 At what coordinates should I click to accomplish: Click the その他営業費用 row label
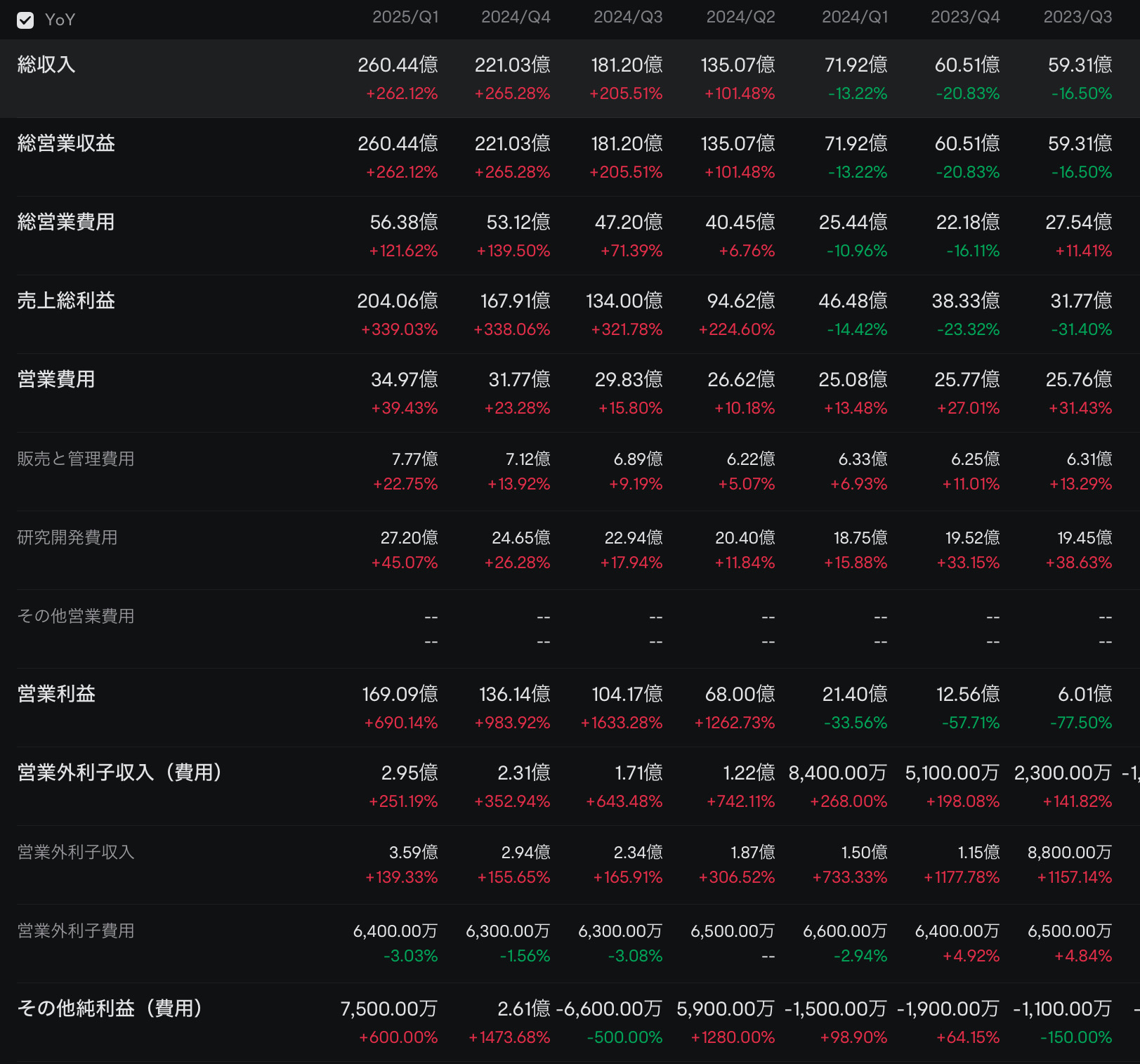pos(76,616)
